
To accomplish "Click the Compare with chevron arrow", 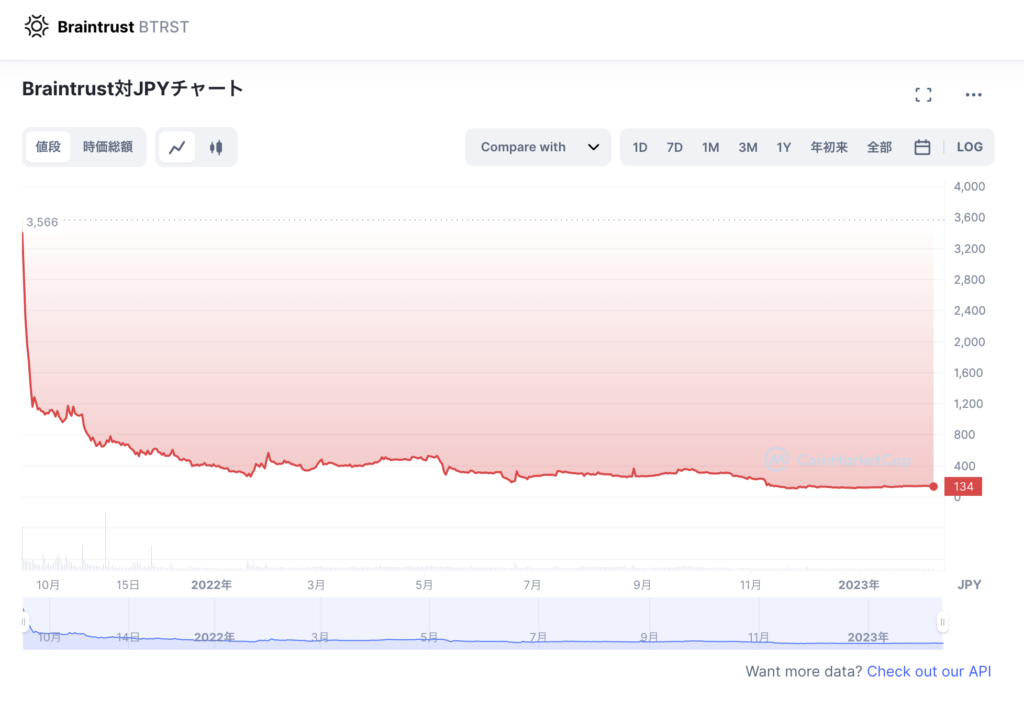I will click(x=593, y=147).
